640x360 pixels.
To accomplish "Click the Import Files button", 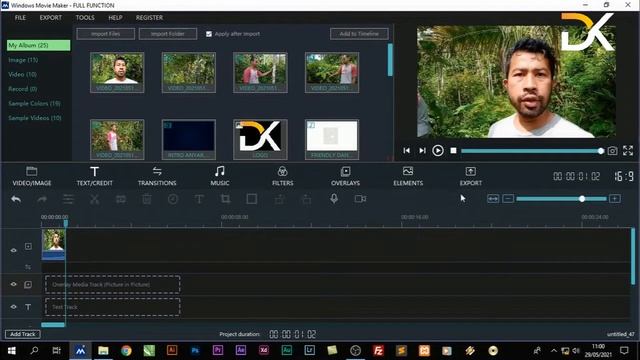I will click(106, 34).
